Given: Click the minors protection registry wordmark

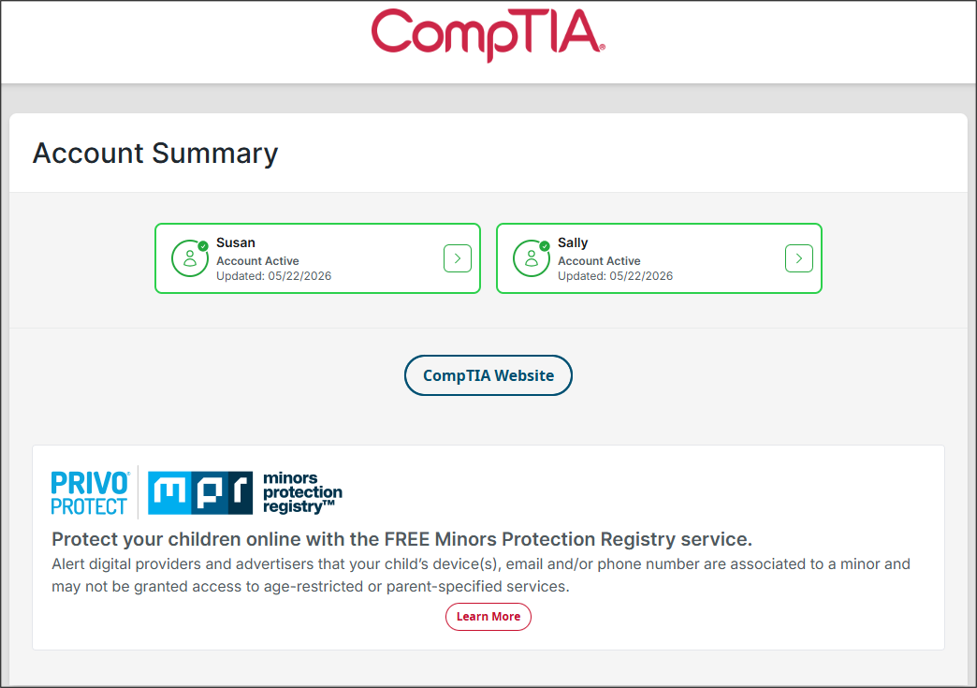Looking at the screenshot, I should (x=302, y=492).
